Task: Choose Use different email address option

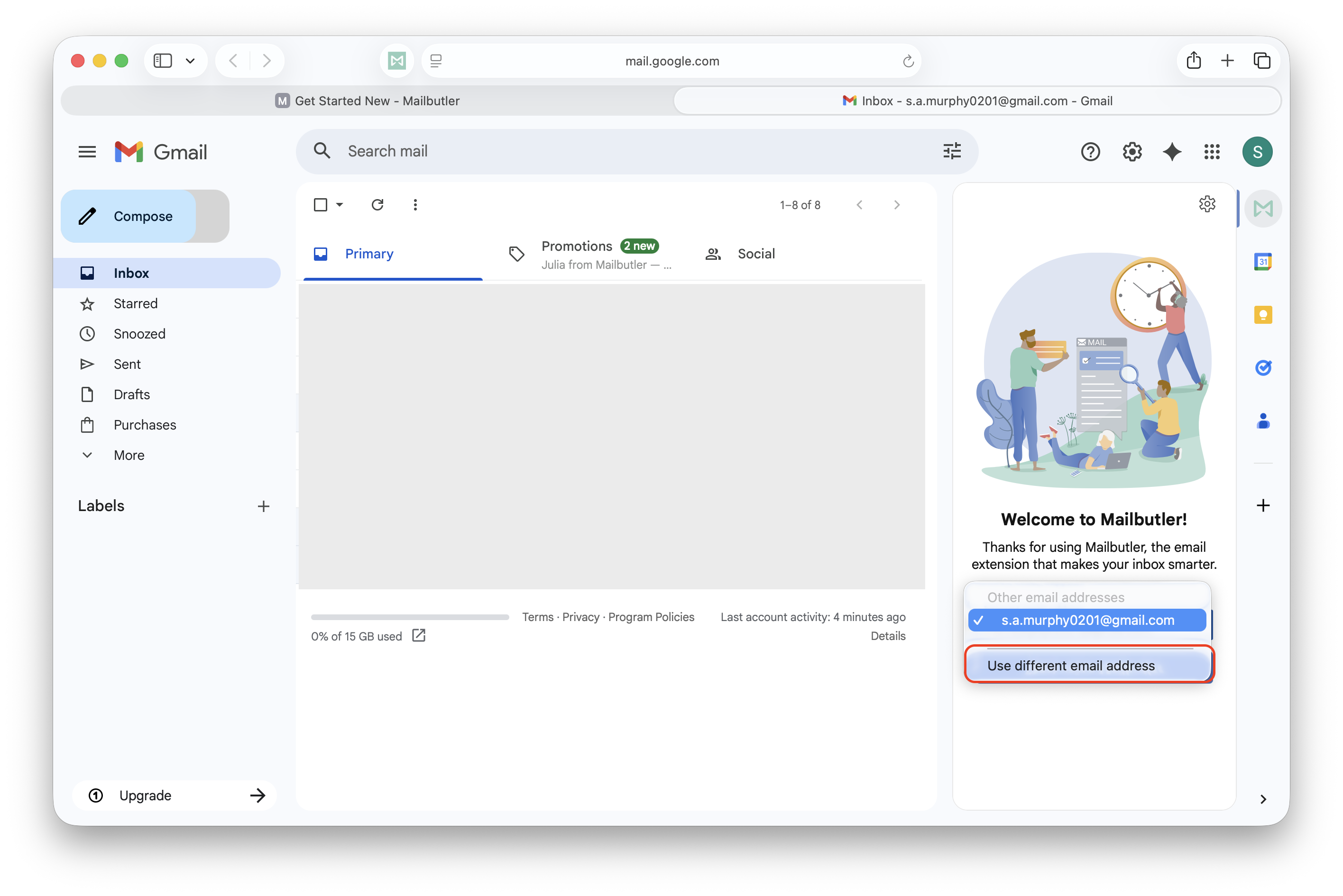Action: pos(1089,666)
